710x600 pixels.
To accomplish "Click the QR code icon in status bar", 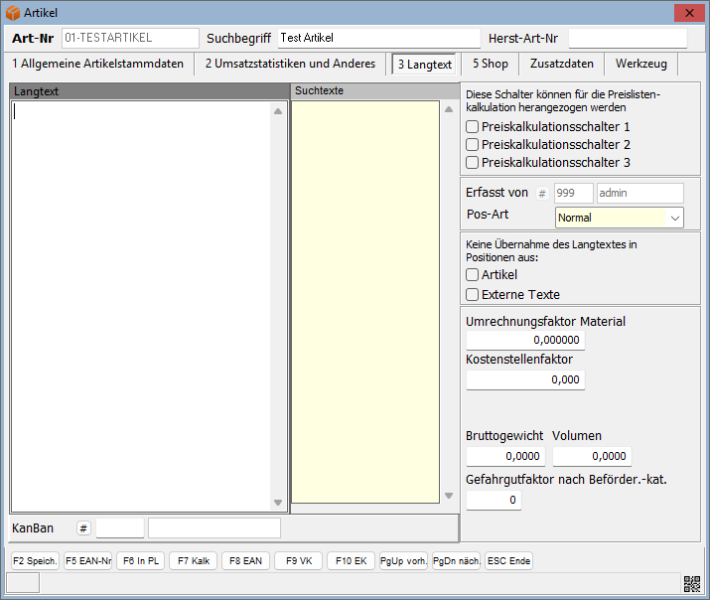I will coord(691,584).
